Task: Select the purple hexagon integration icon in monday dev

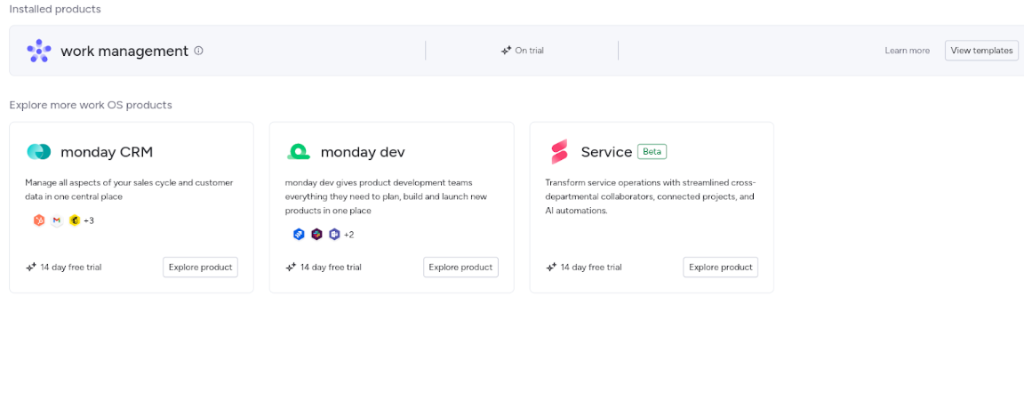Action: pos(334,234)
